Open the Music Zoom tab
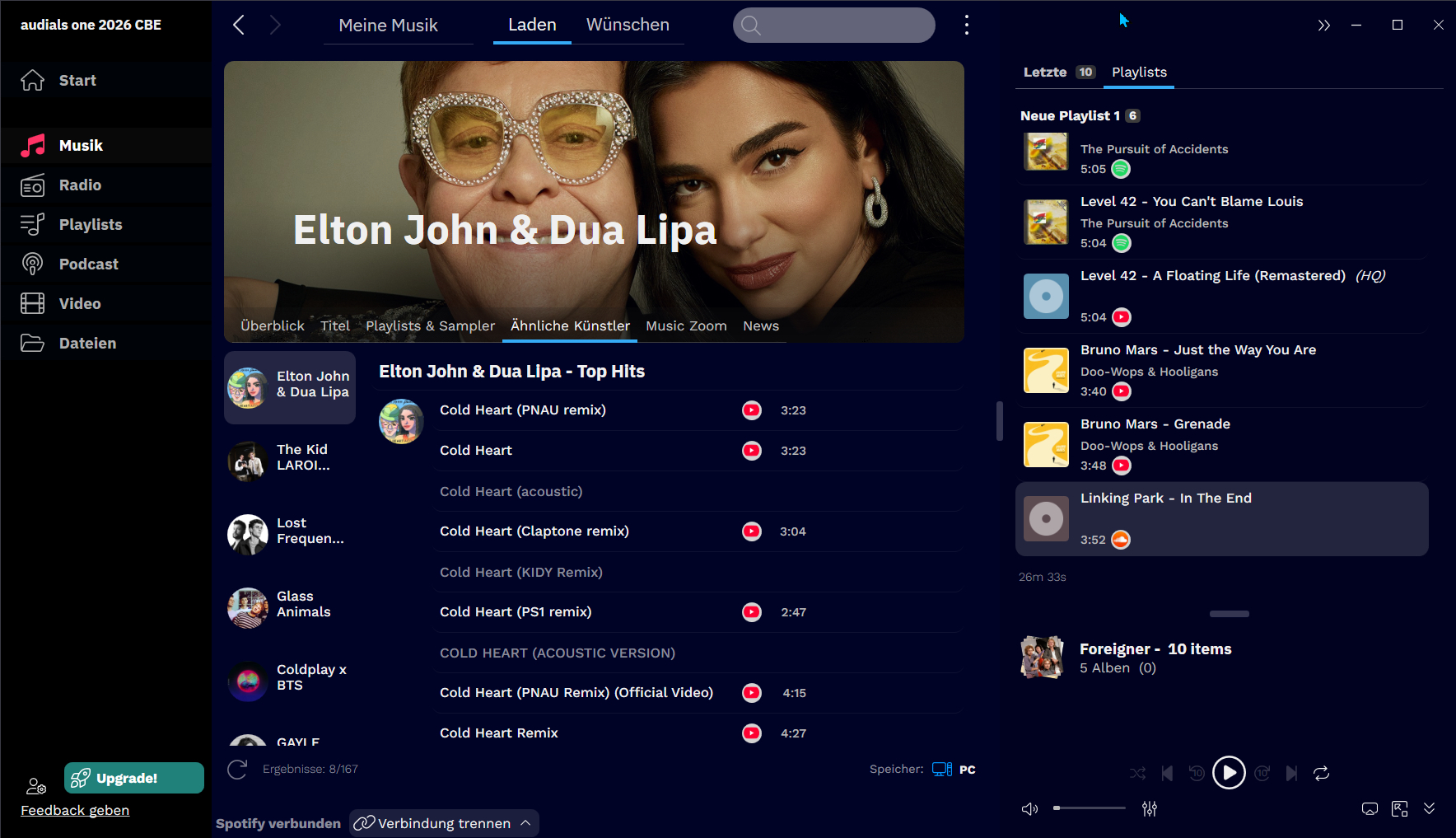Screen dimensions: 1456x838 click(686, 325)
